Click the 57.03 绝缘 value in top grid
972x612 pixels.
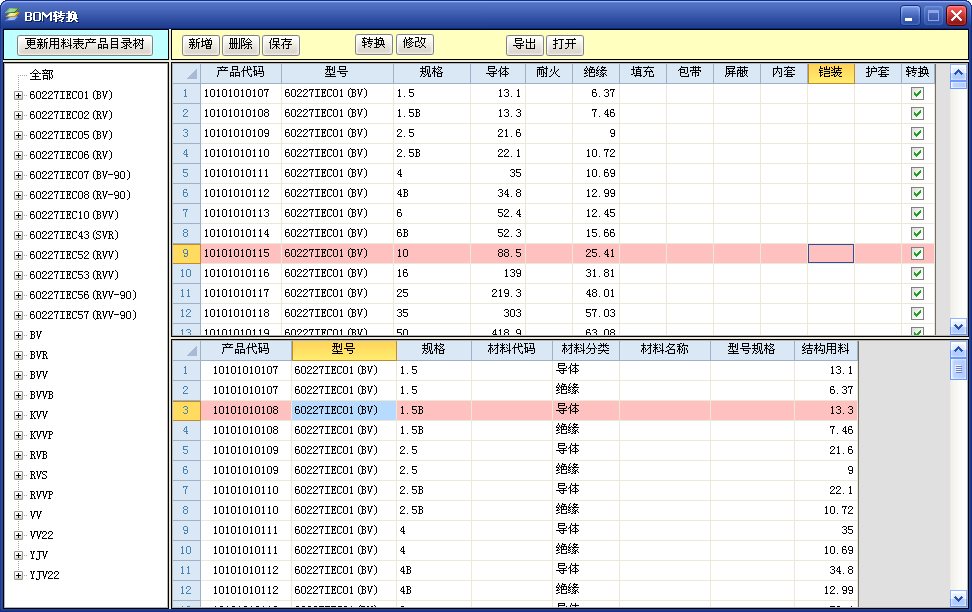click(x=601, y=313)
